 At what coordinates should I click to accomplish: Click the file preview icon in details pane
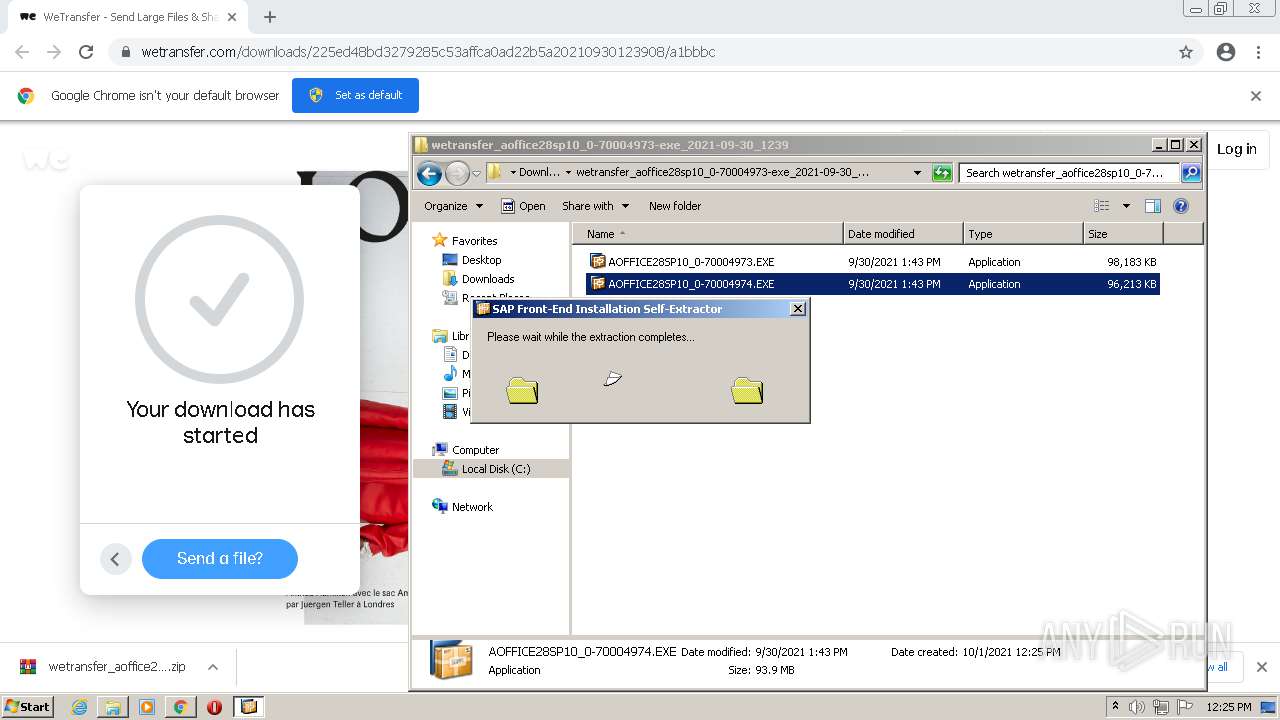[x=451, y=660]
